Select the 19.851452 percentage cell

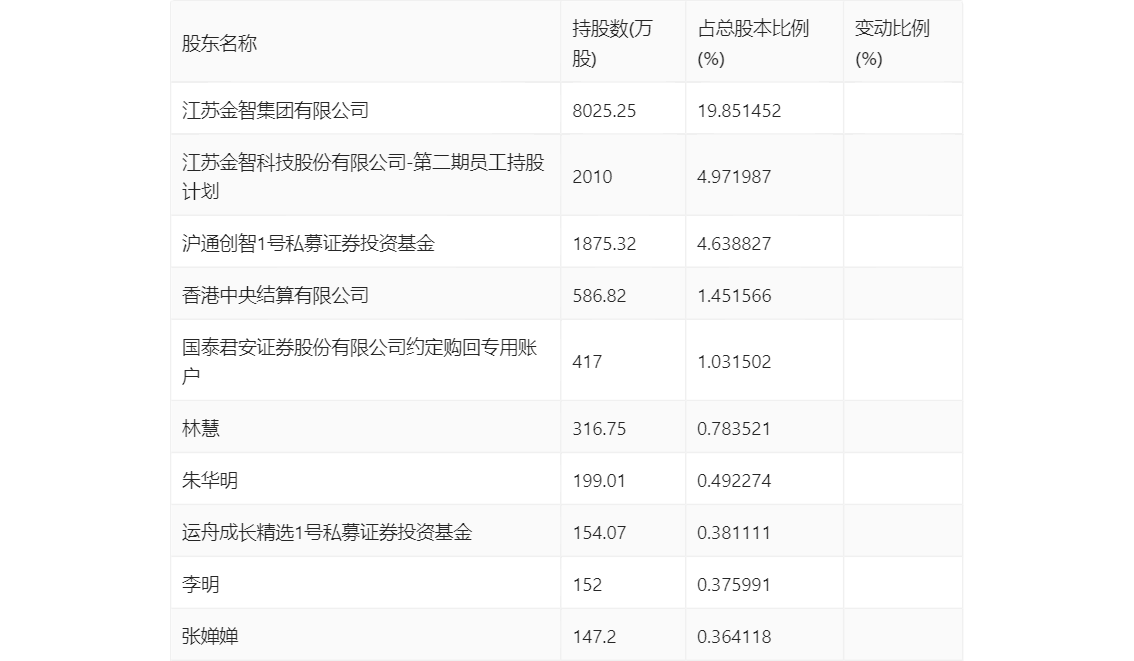739,111
